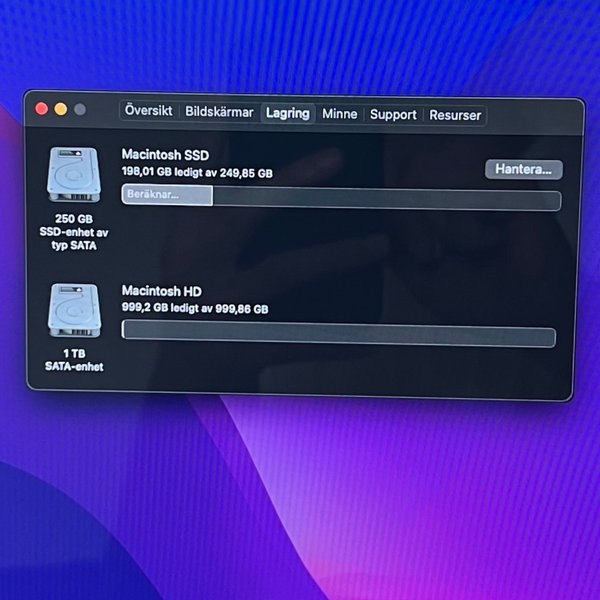600x600 pixels.
Task: Show the Resurser tab
Action: coord(455,115)
